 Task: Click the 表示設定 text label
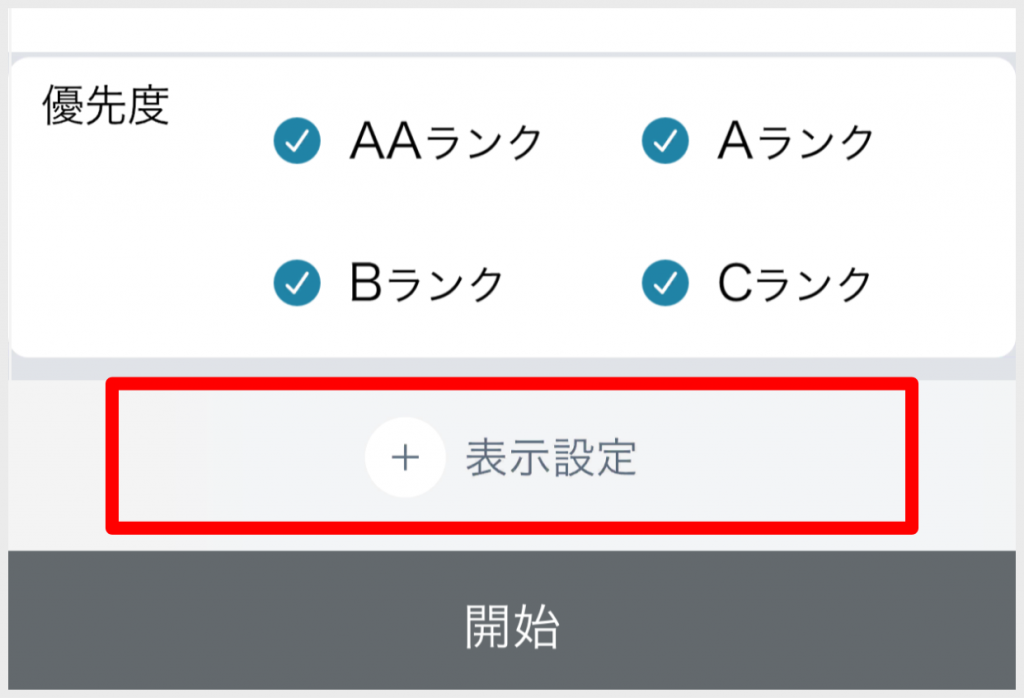point(551,458)
